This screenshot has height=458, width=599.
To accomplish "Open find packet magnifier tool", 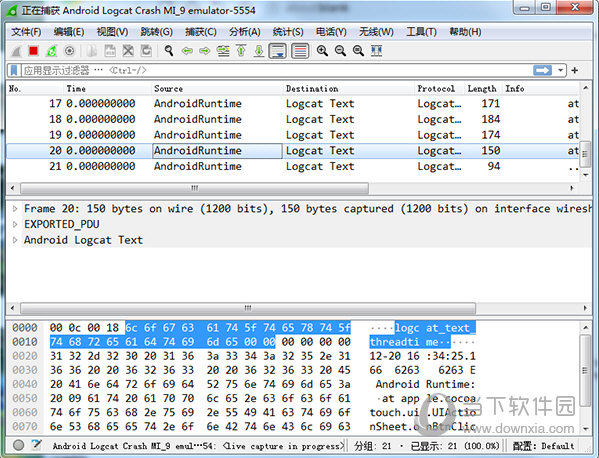I will point(169,51).
